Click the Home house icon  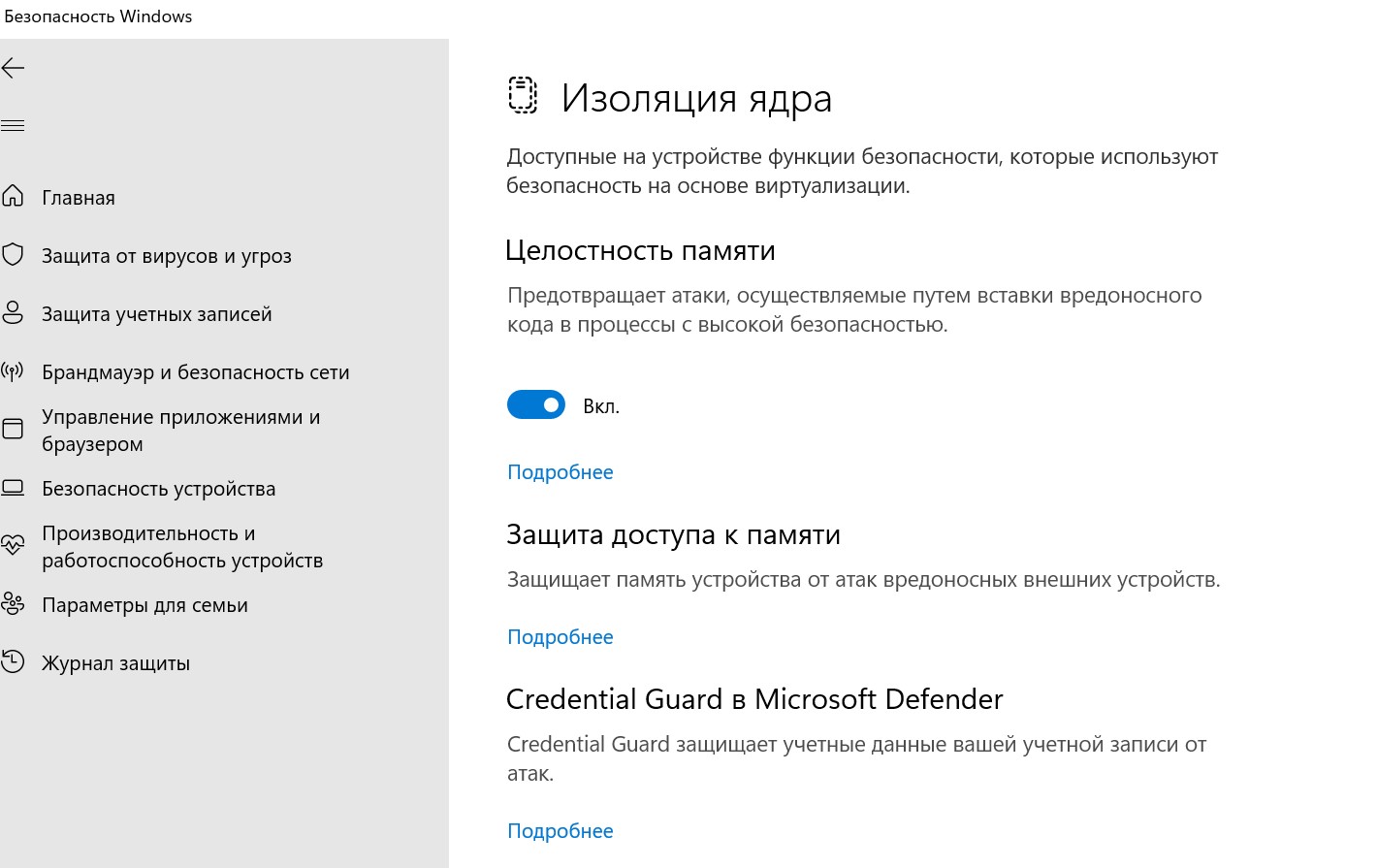[13, 197]
